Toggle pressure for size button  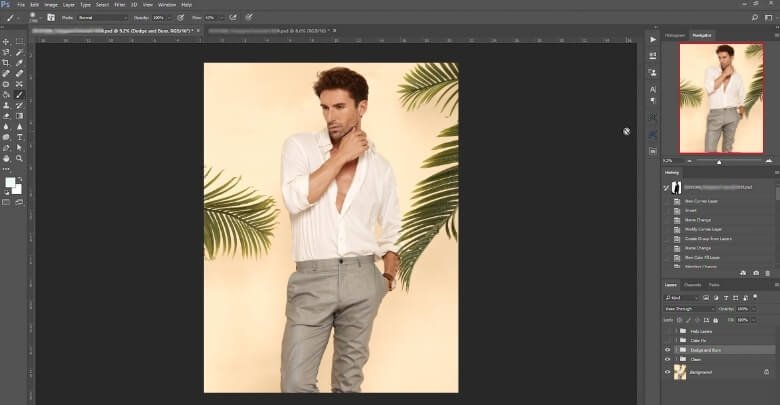click(249, 17)
